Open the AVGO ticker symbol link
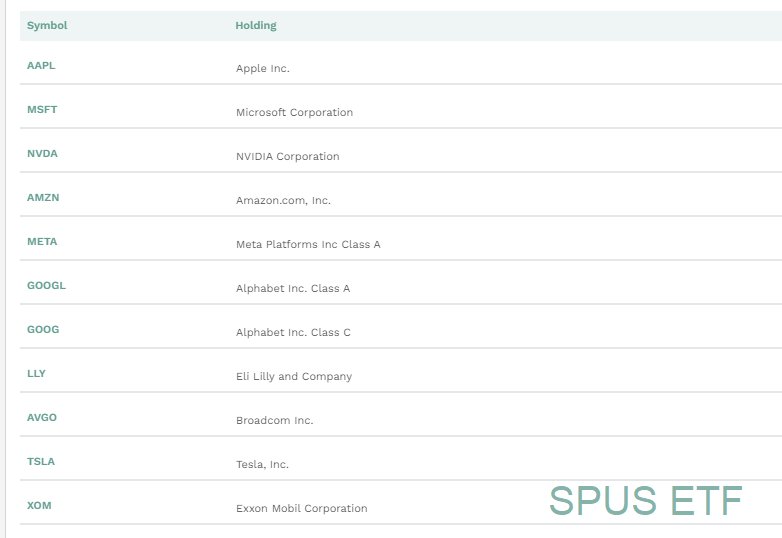The image size is (782, 538). pos(42,417)
